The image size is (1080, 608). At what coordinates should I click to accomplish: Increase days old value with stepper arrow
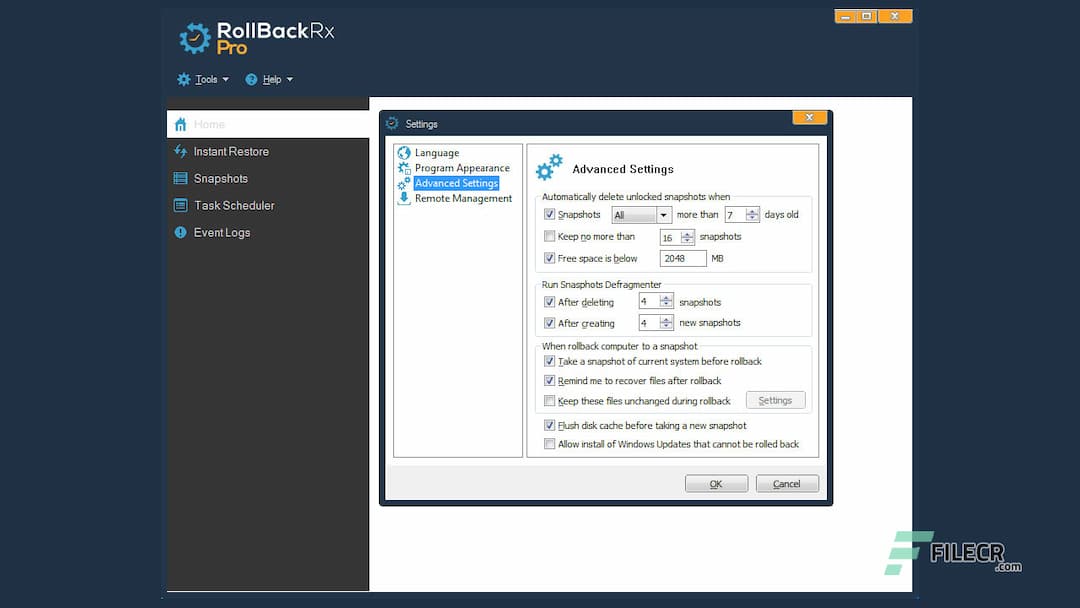pos(752,211)
